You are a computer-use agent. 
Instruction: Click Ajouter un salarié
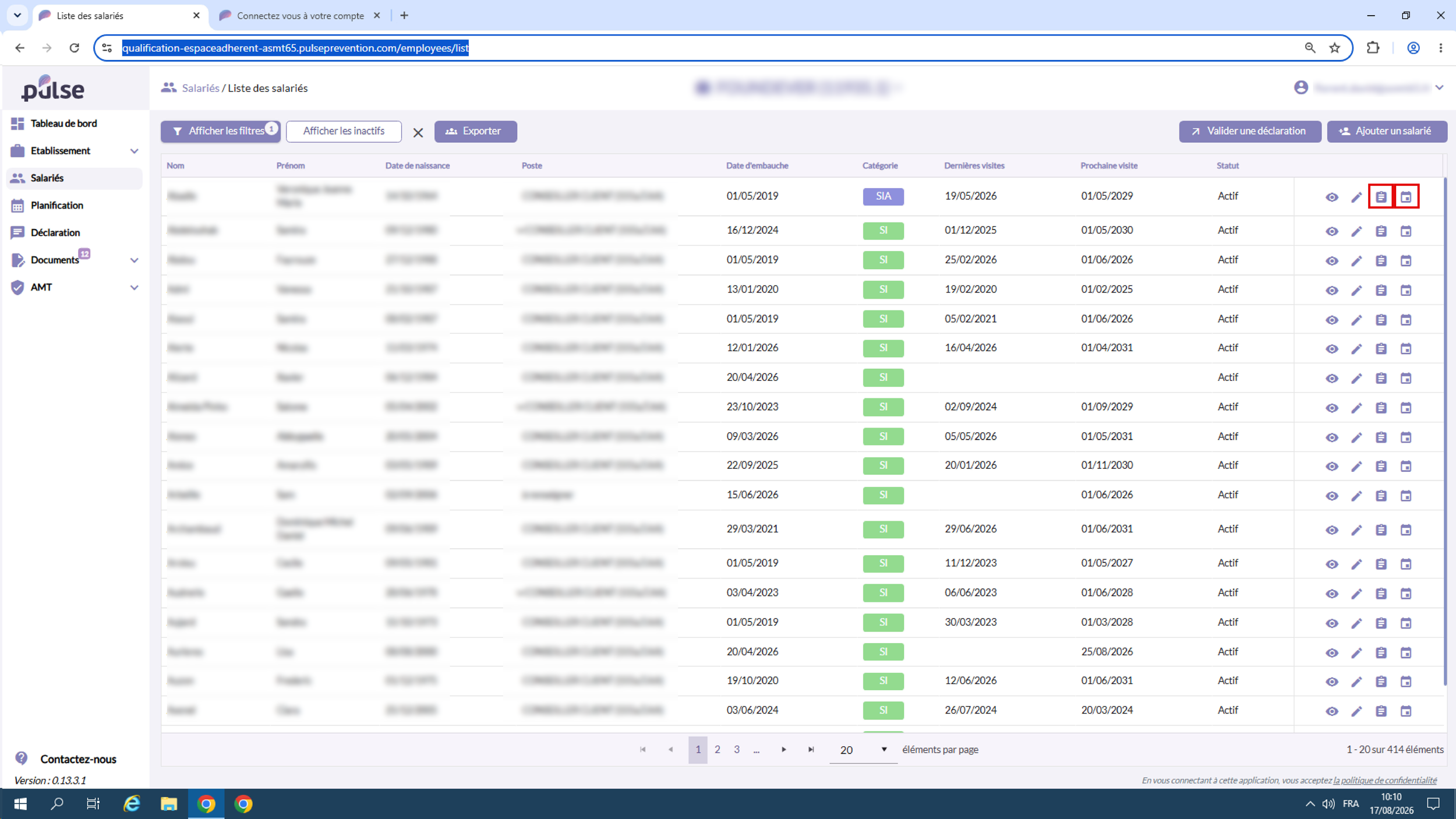[1387, 131]
